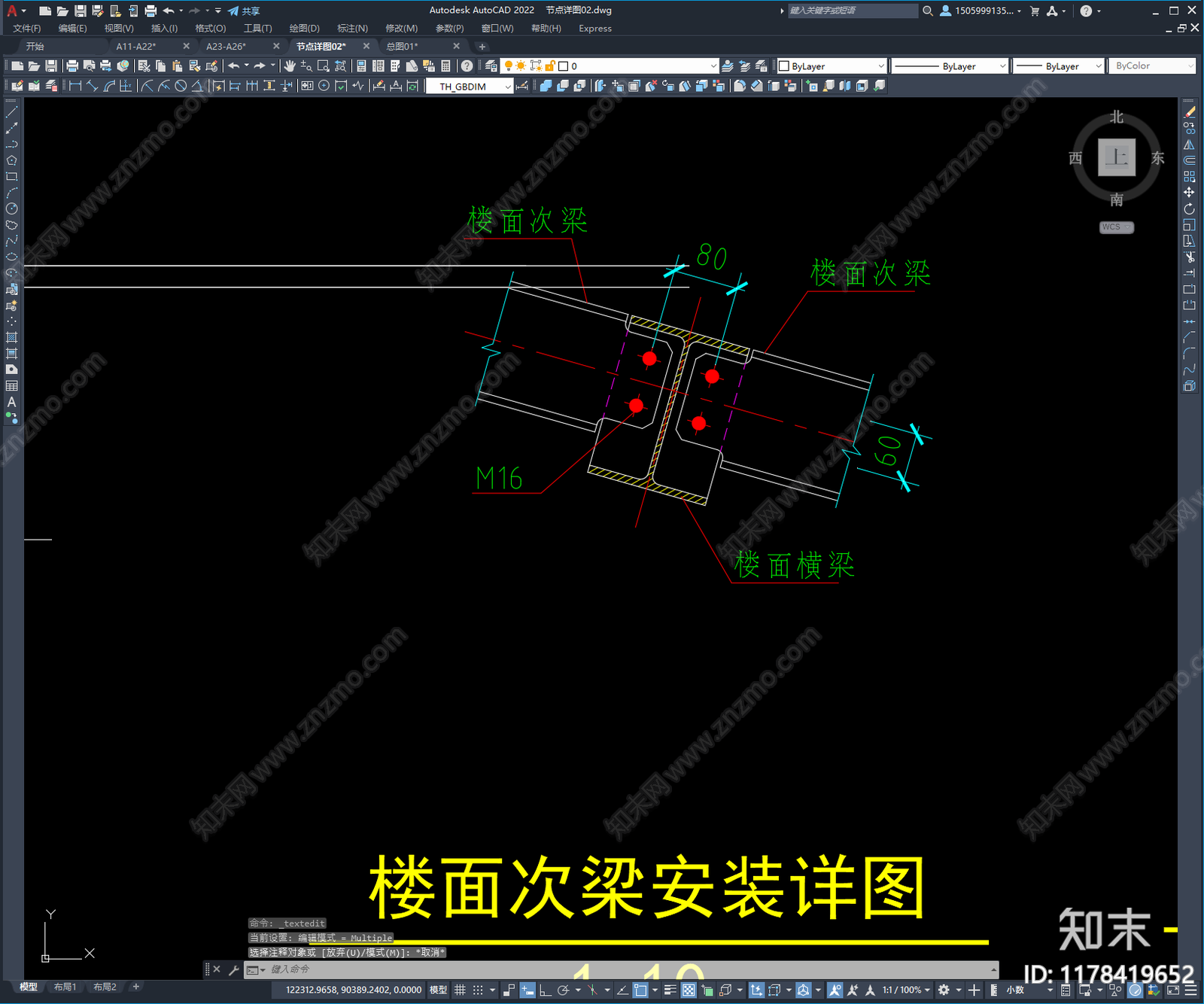The height and width of the screenshot is (1004, 1204).
Task: Select the Rectangle tool in the left toolbar
Action: pyautogui.click(x=11, y=177)
